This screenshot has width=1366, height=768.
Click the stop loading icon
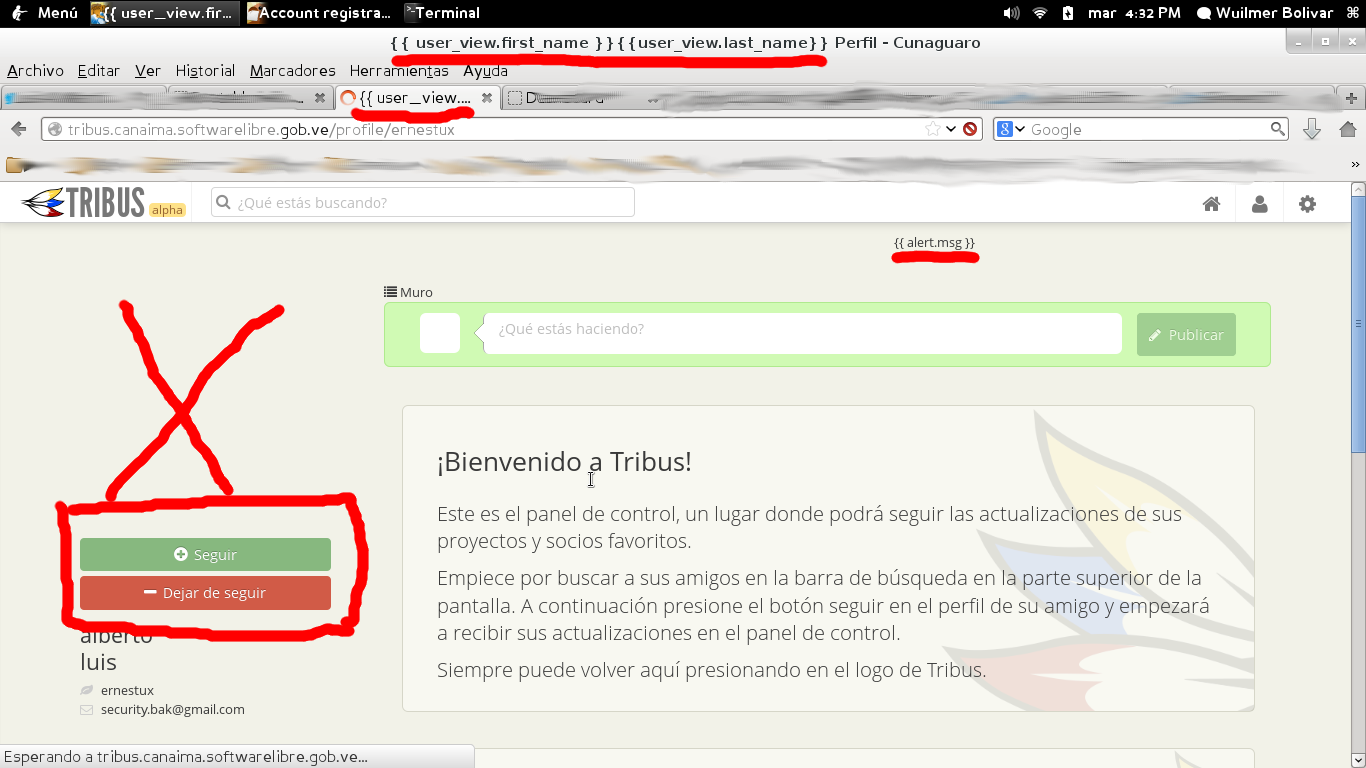[x=970, y=129]
